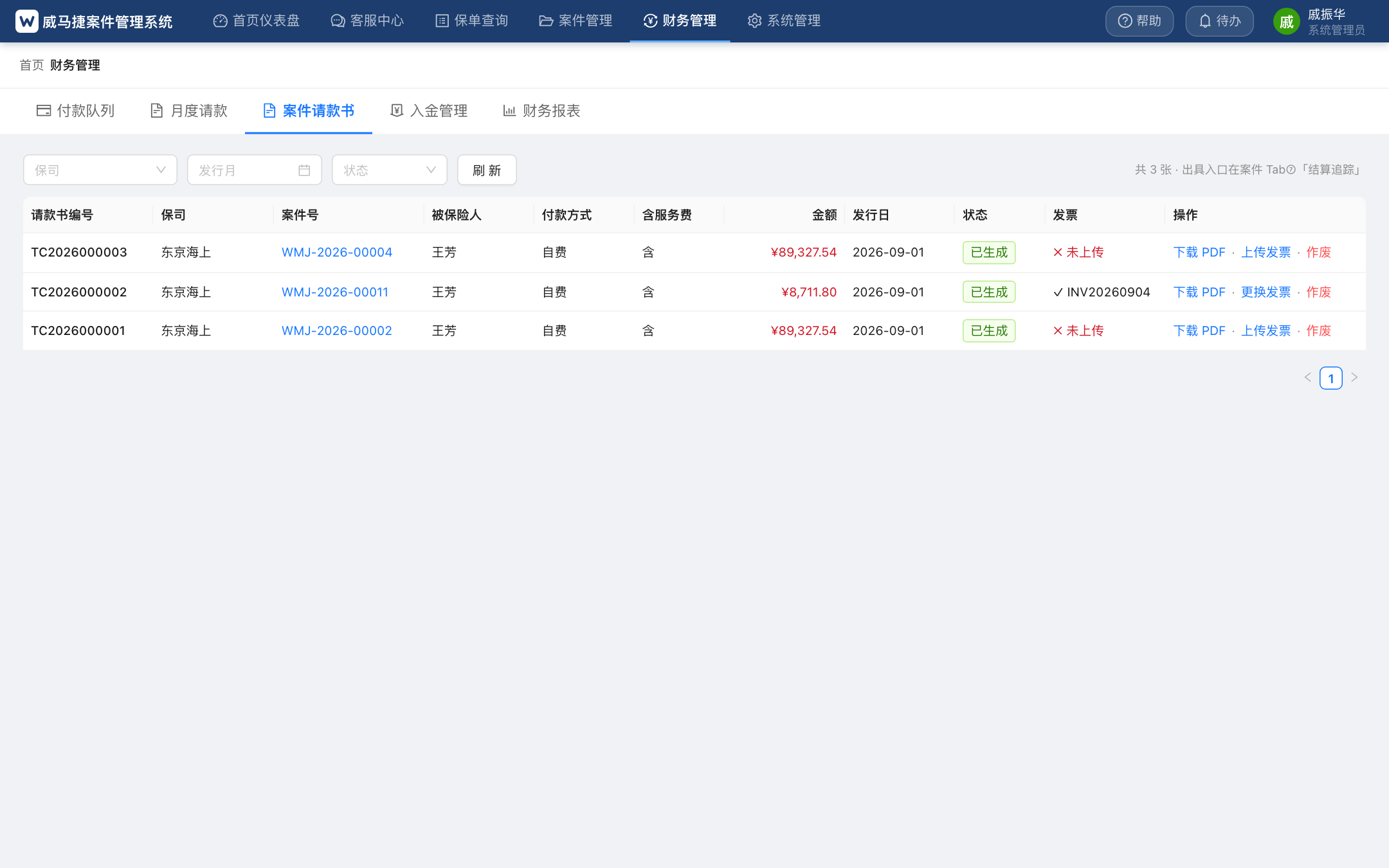This screenshot has height=868, width=1389.
Task: Switch to the 付款队列 tab
Action: click(76, 111)
